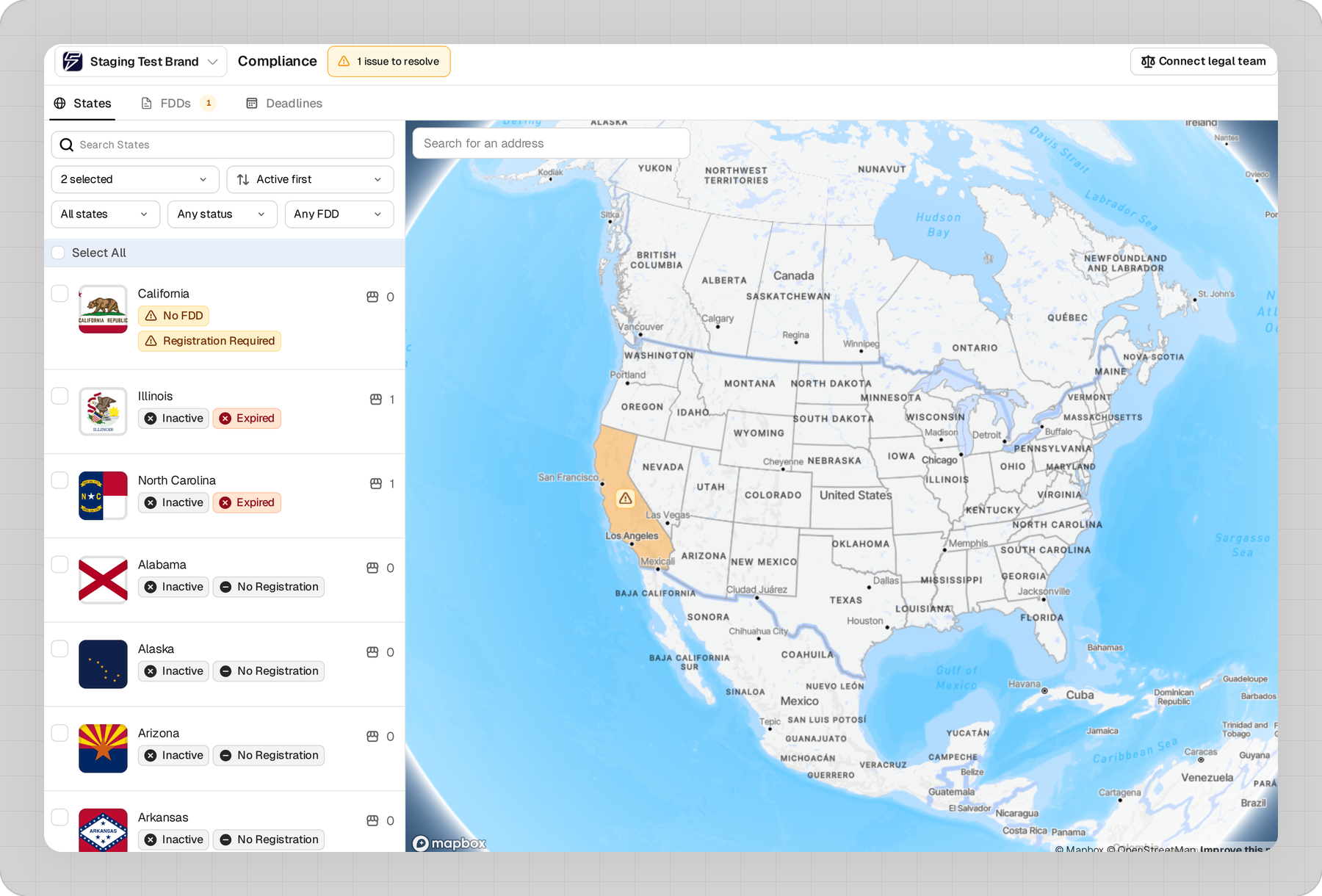Click the Inactive x icon for Alabama
The image size is (1322, 896).
(151, 587)
